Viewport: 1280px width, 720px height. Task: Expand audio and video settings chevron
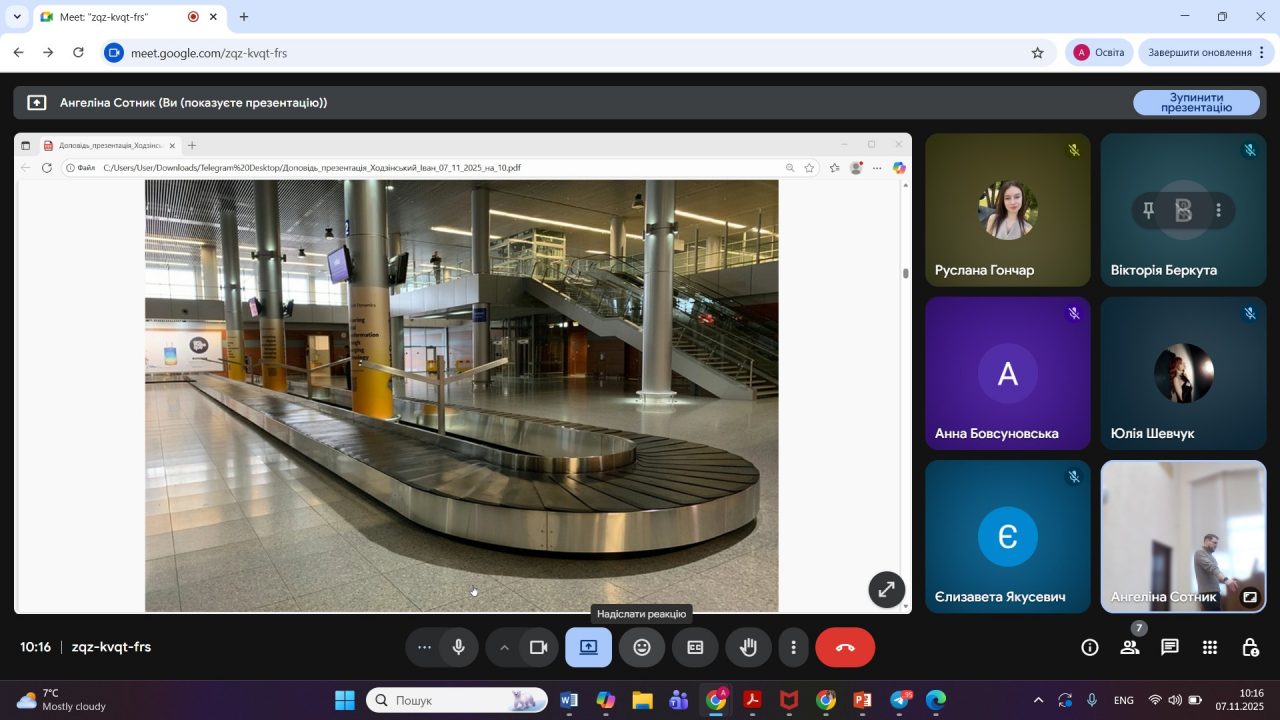click(x=504, y=647)
